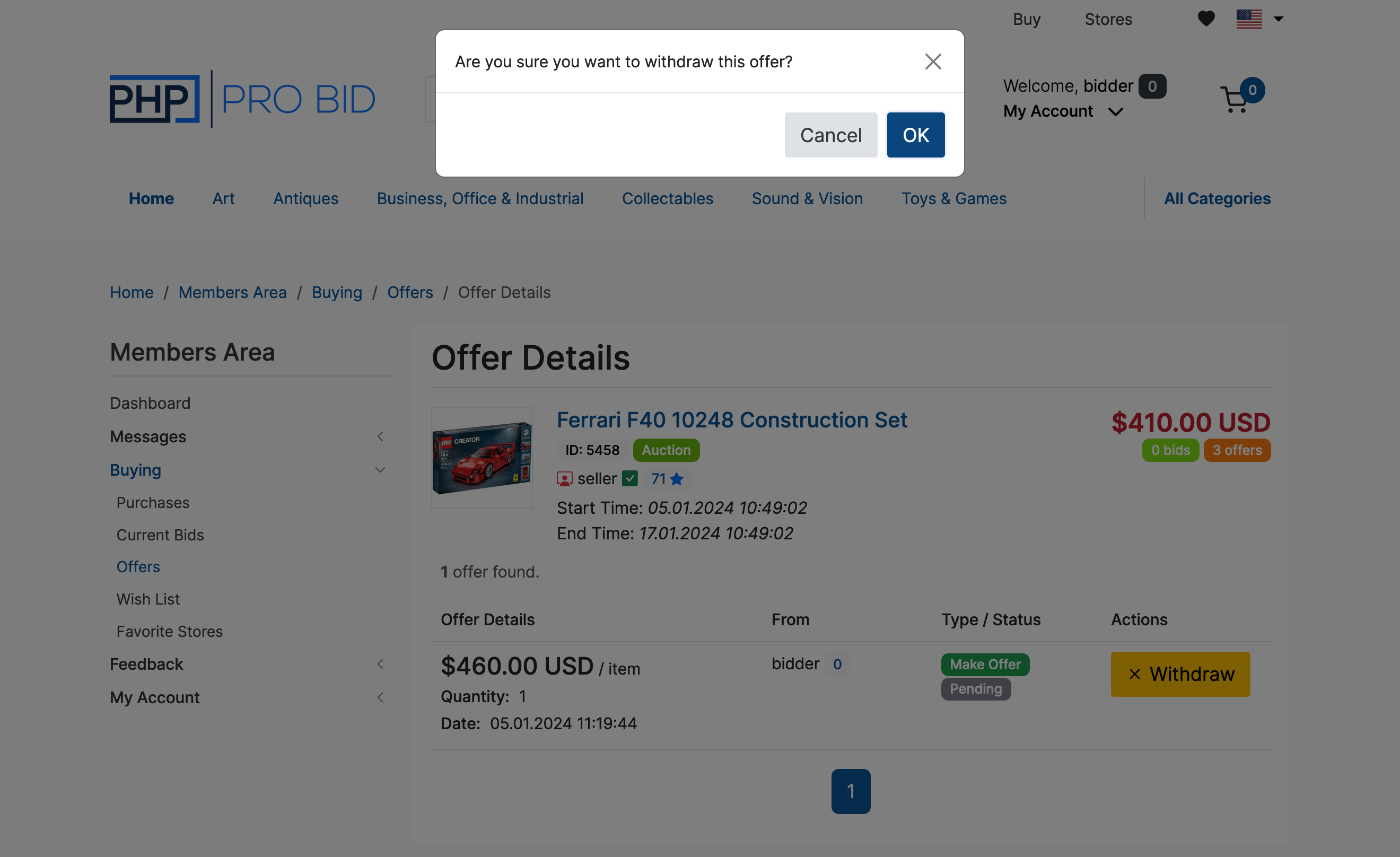
Task: Expand the Feedback sidebar section
Action: 380,664
